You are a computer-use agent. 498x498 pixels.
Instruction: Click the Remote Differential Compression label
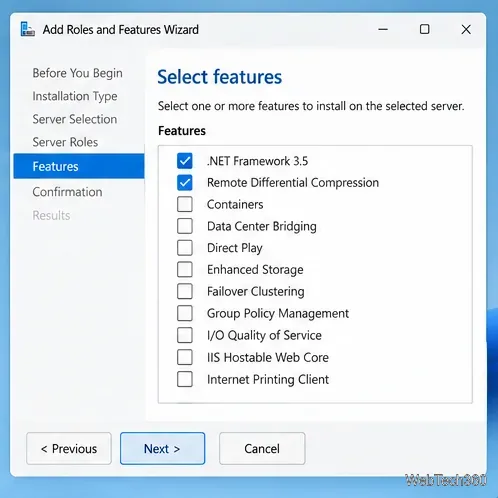(x=293, y=183)
